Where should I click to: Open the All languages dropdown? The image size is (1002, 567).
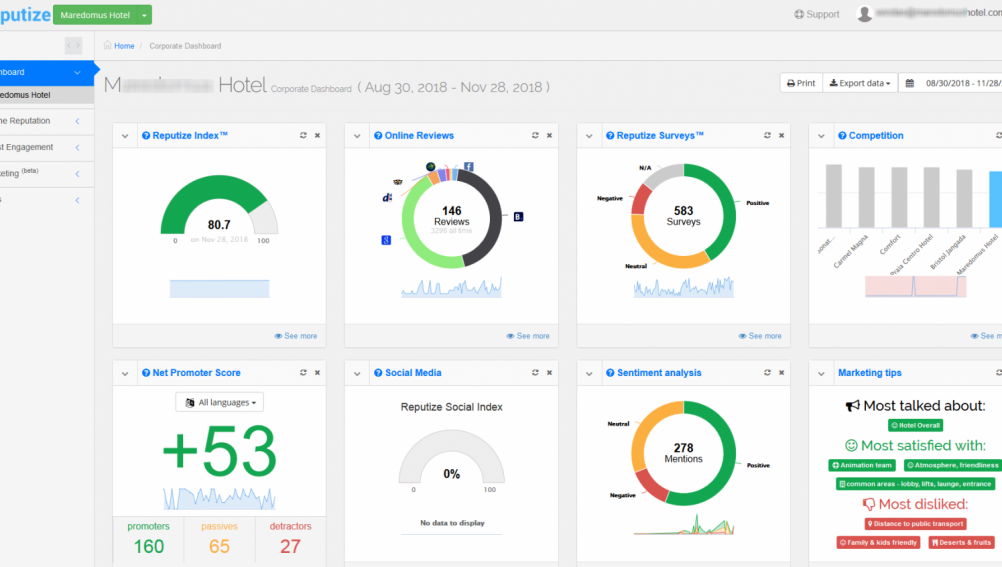tap(220, 402)
